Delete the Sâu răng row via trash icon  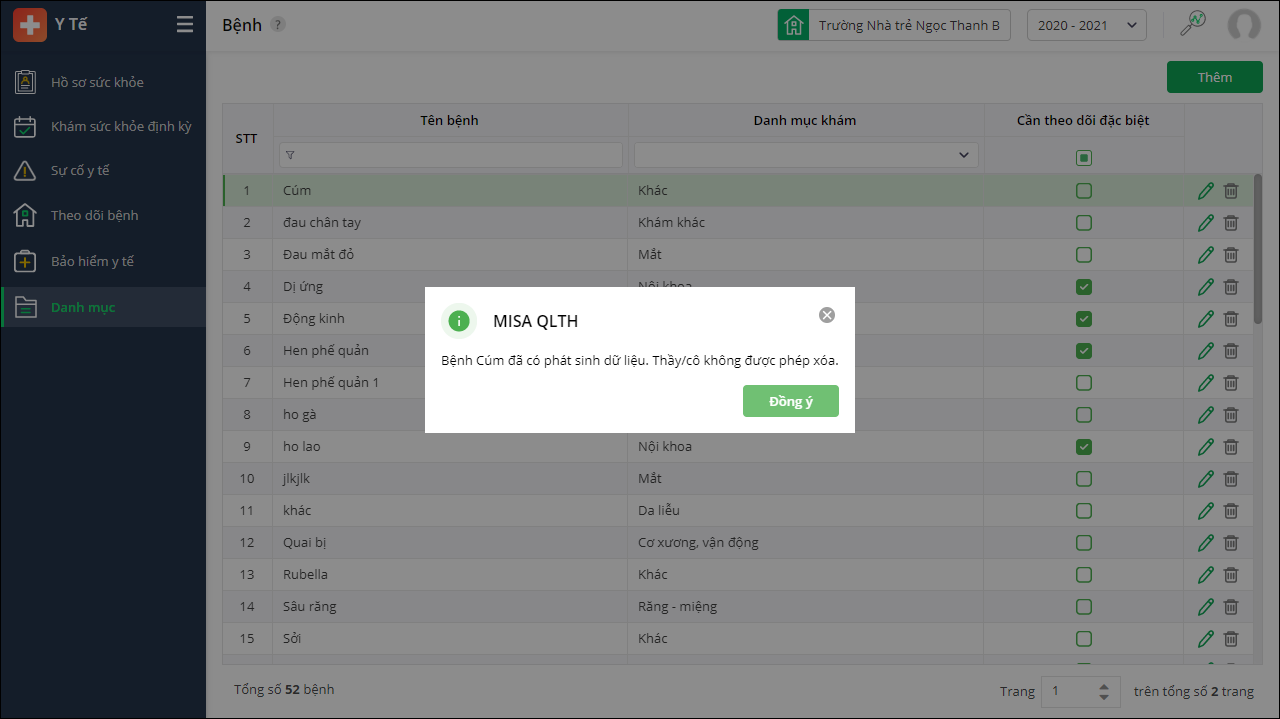click(1231, 607)
